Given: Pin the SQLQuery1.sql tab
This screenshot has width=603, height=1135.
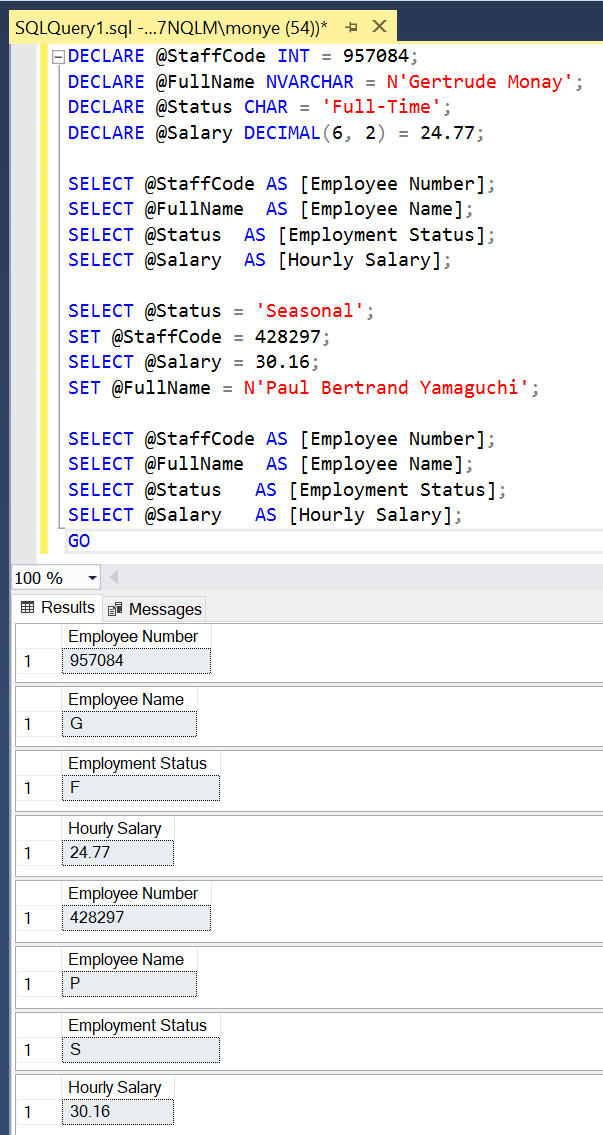Looking at the screenshot, I should point(352,27).
